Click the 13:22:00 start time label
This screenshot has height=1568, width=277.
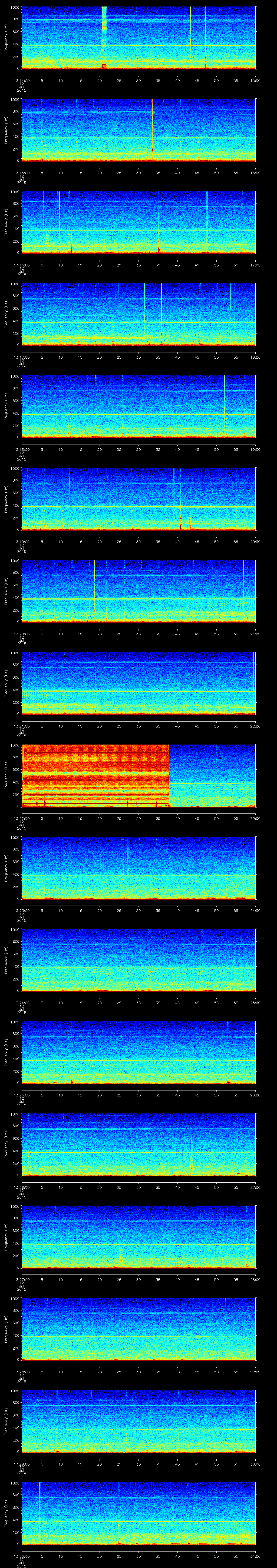click(22, 818)
